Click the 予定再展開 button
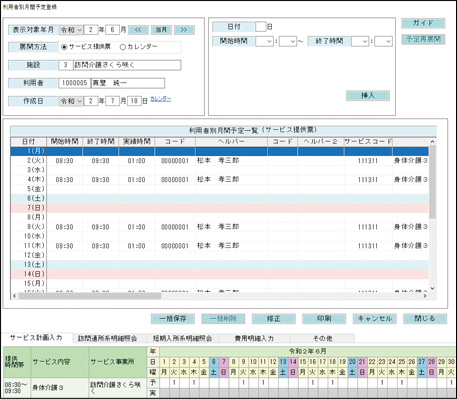The width and height of the screenshot is (457, 399). point(423,39)
